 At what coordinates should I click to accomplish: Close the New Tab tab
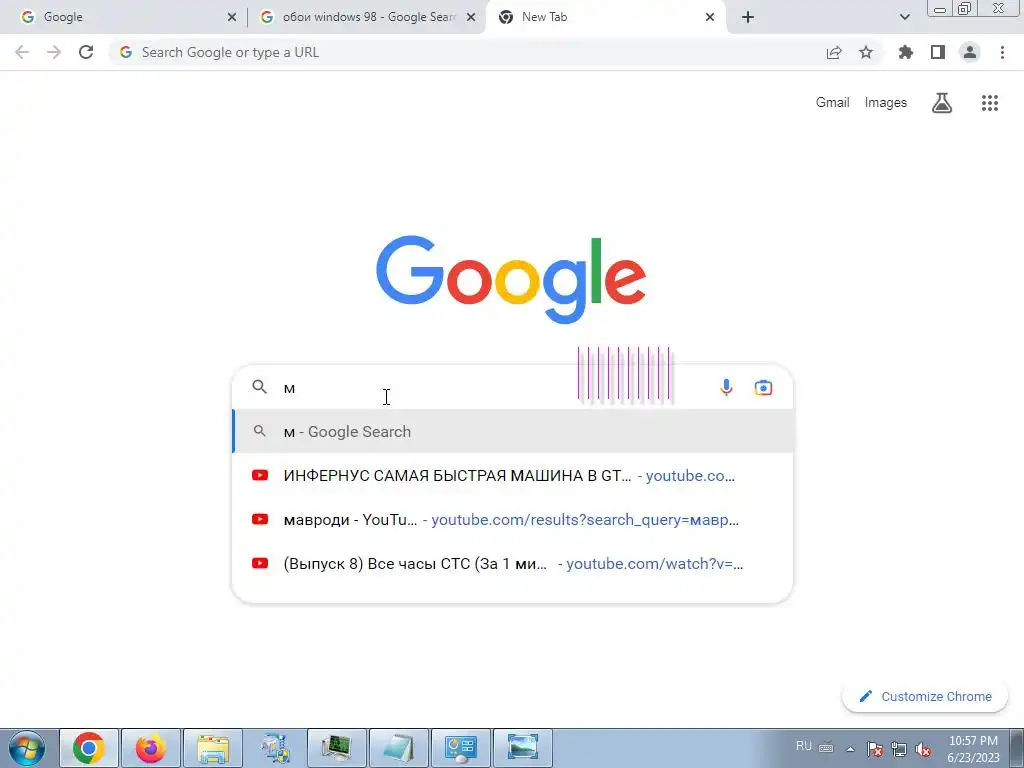(710, 17)
